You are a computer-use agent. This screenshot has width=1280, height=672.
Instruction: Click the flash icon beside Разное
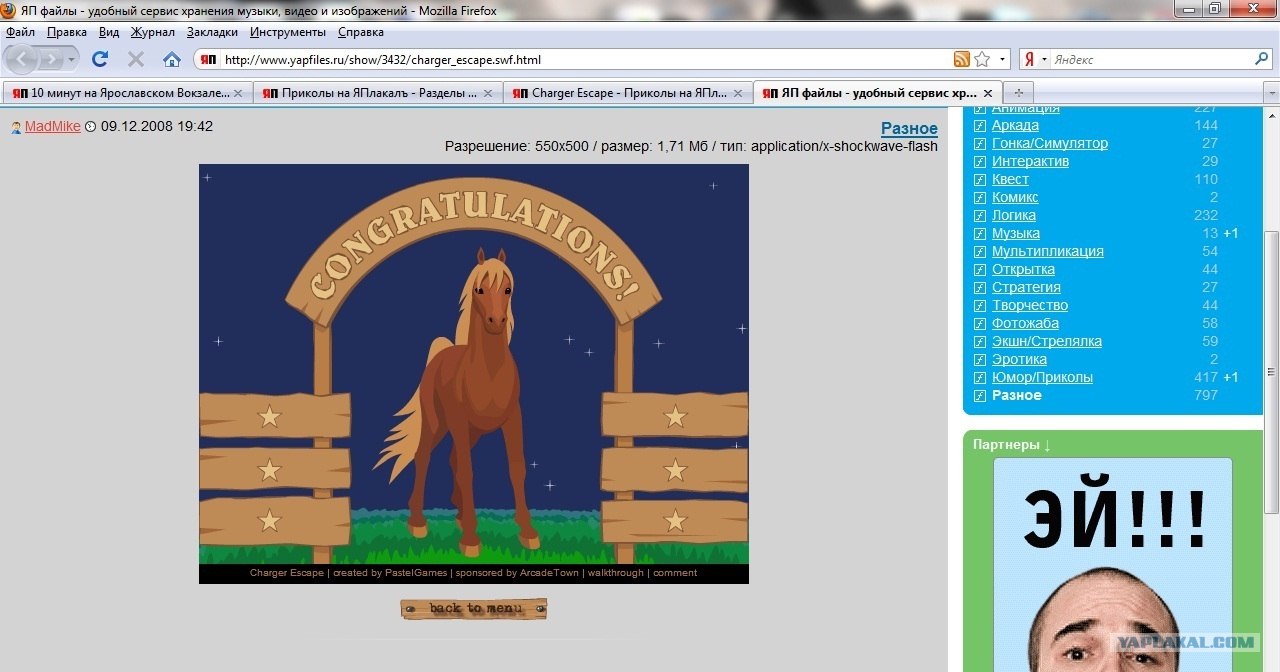(x=980, y=396)
